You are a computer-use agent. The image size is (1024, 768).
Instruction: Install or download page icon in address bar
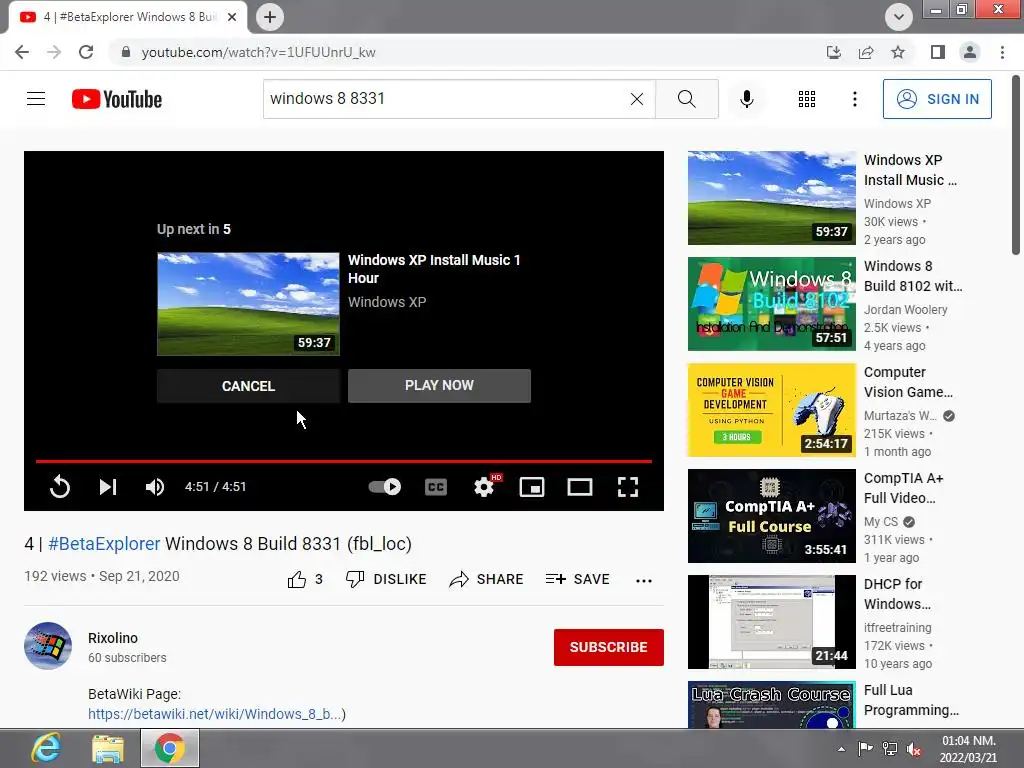[834, 52]
